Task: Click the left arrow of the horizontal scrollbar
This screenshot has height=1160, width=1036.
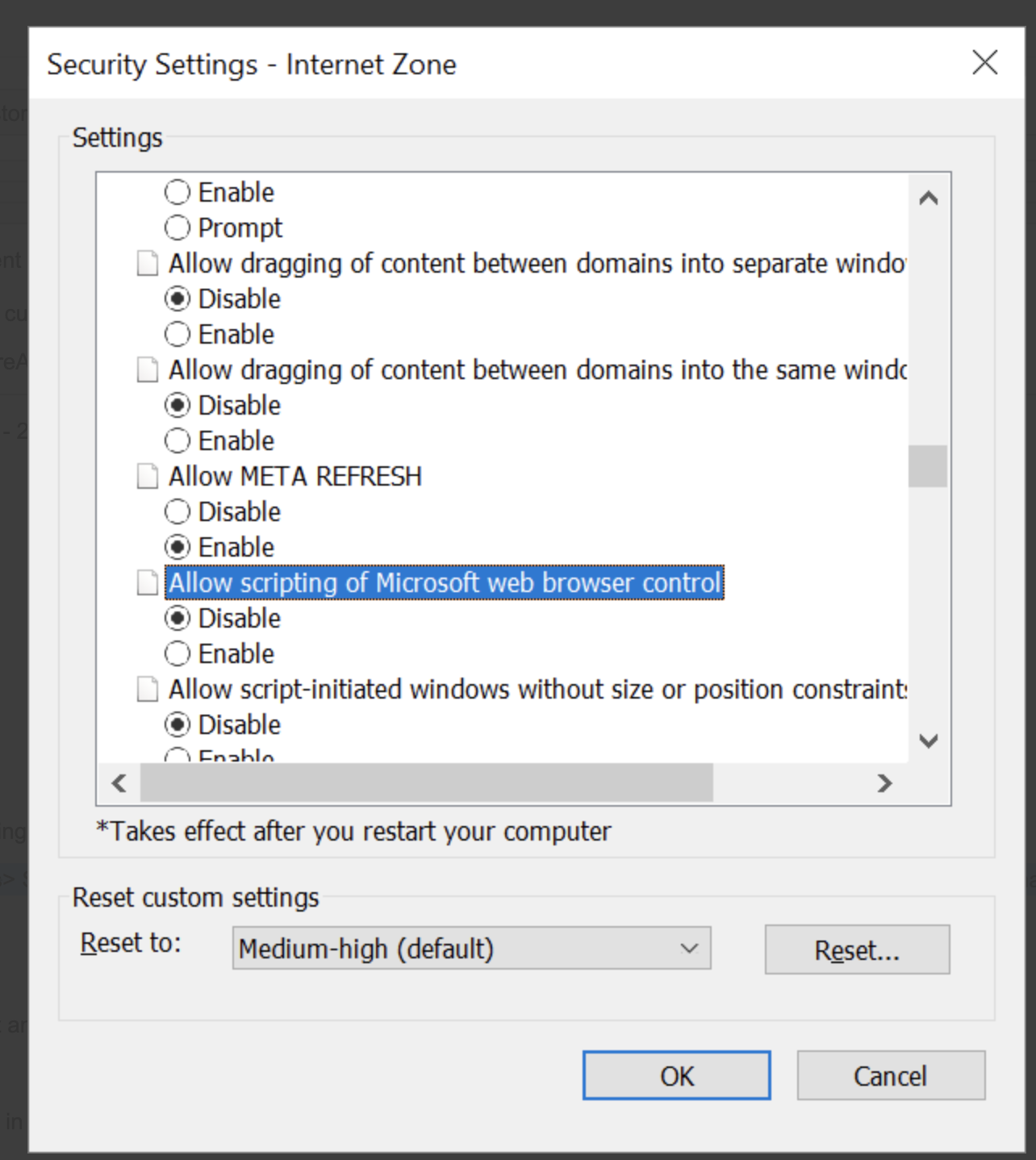Action: click(119, 783)
